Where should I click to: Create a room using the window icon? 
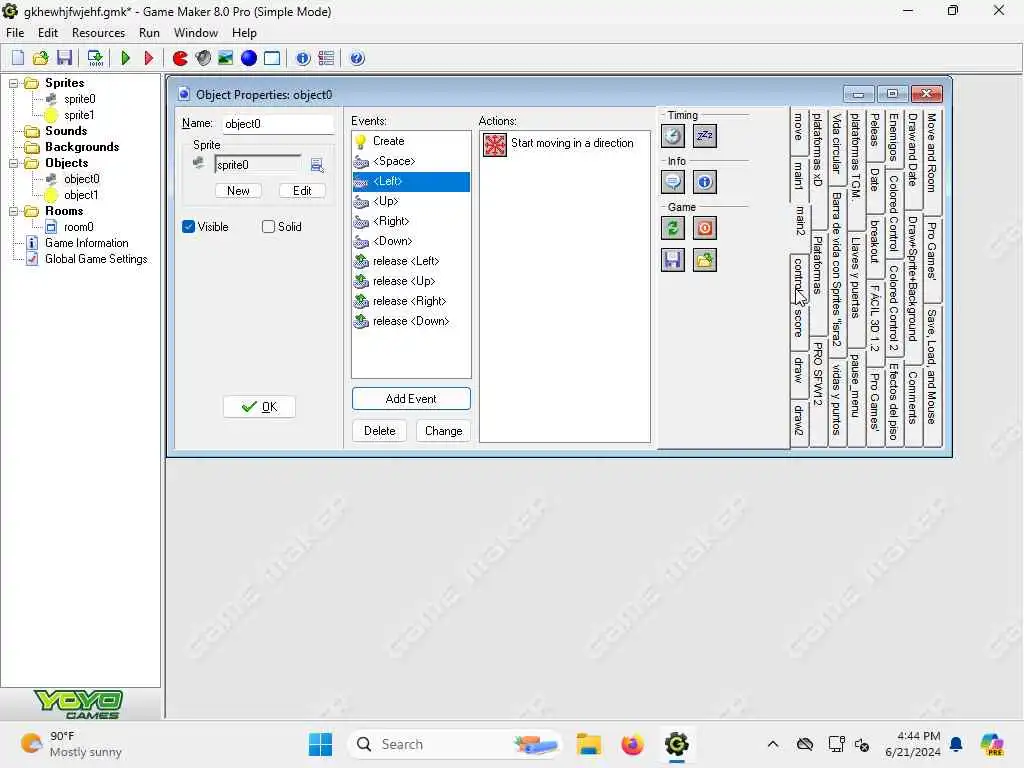(272, 58)
